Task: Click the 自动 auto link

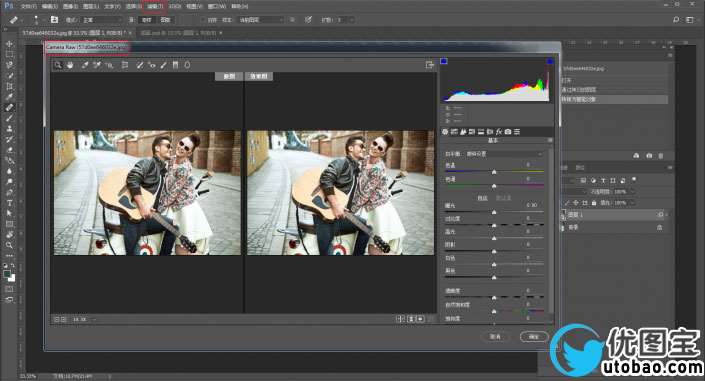Action: 482,198
